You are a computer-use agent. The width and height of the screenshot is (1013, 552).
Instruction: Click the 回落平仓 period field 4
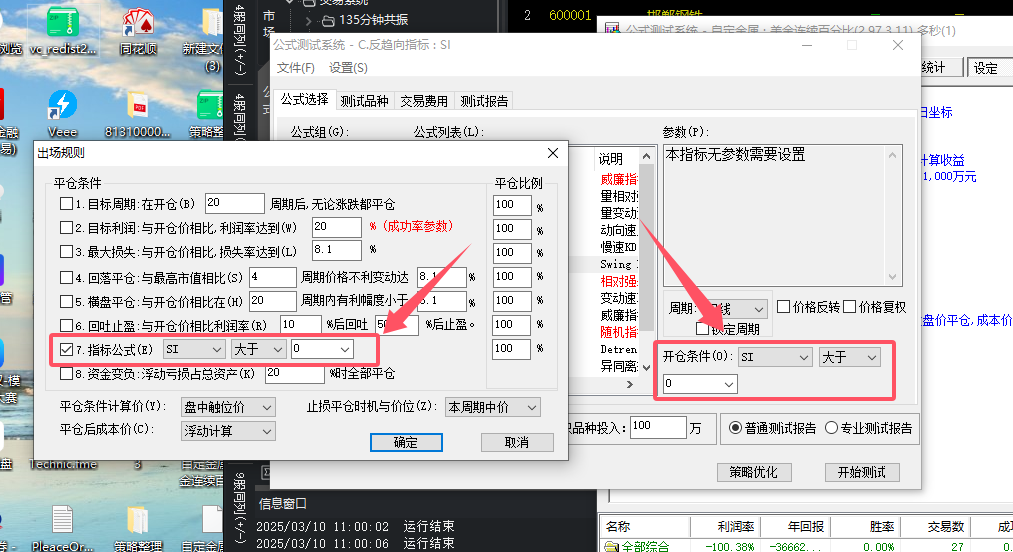(x=273, y=277)
